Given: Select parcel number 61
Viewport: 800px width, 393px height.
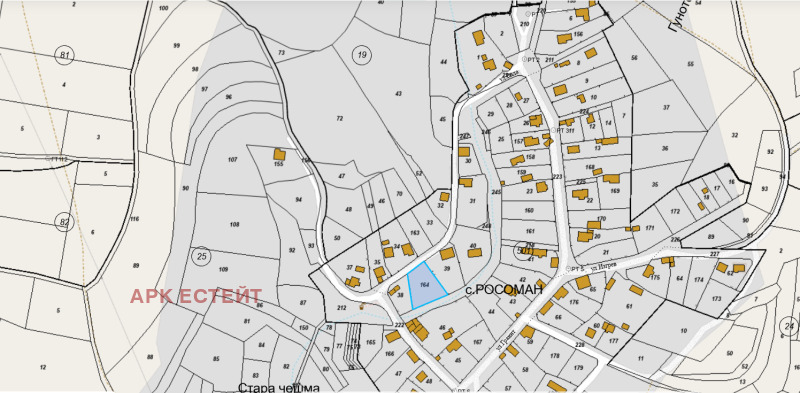Looking at the screenshot, I should (x=629, y=306).
